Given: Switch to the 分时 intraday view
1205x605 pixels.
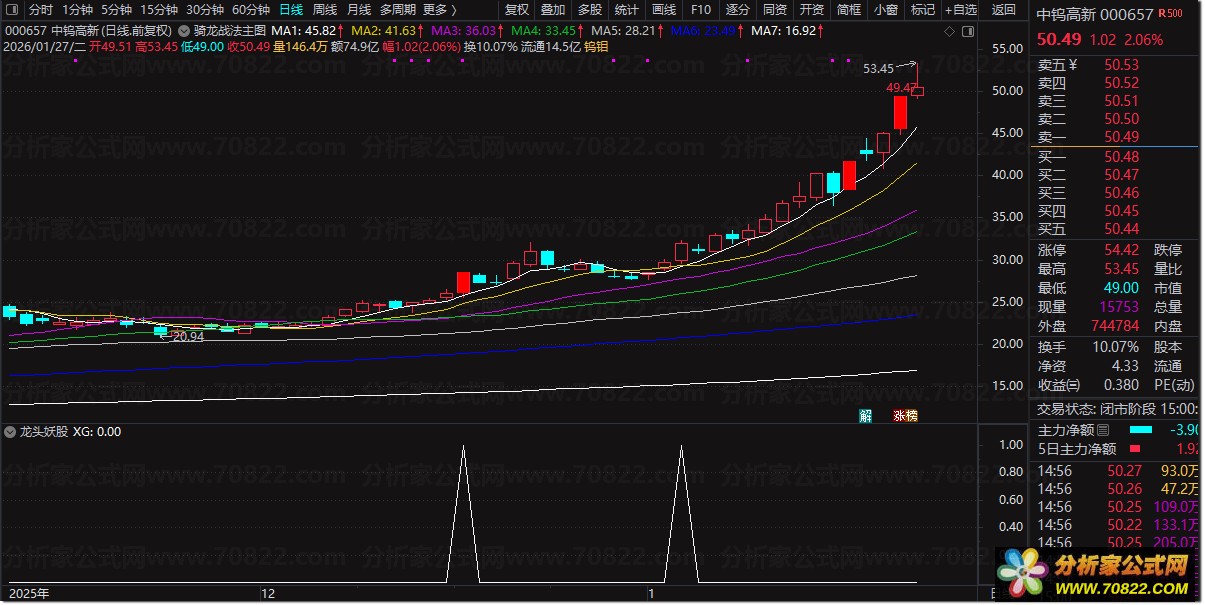Looking at the screenshot, I should pos(40,9).
